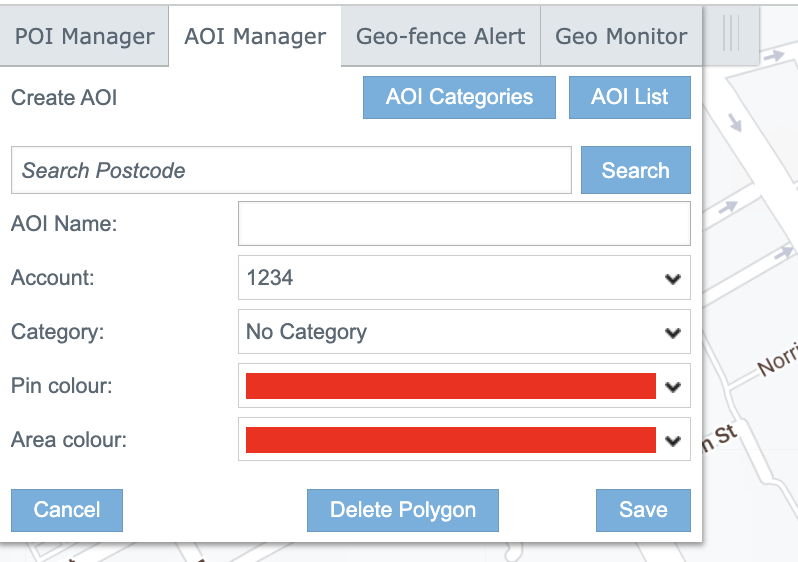This screenshot has width=798, height=562.
Task: Click the Delete Polygon button
Action: click(402, 510)
